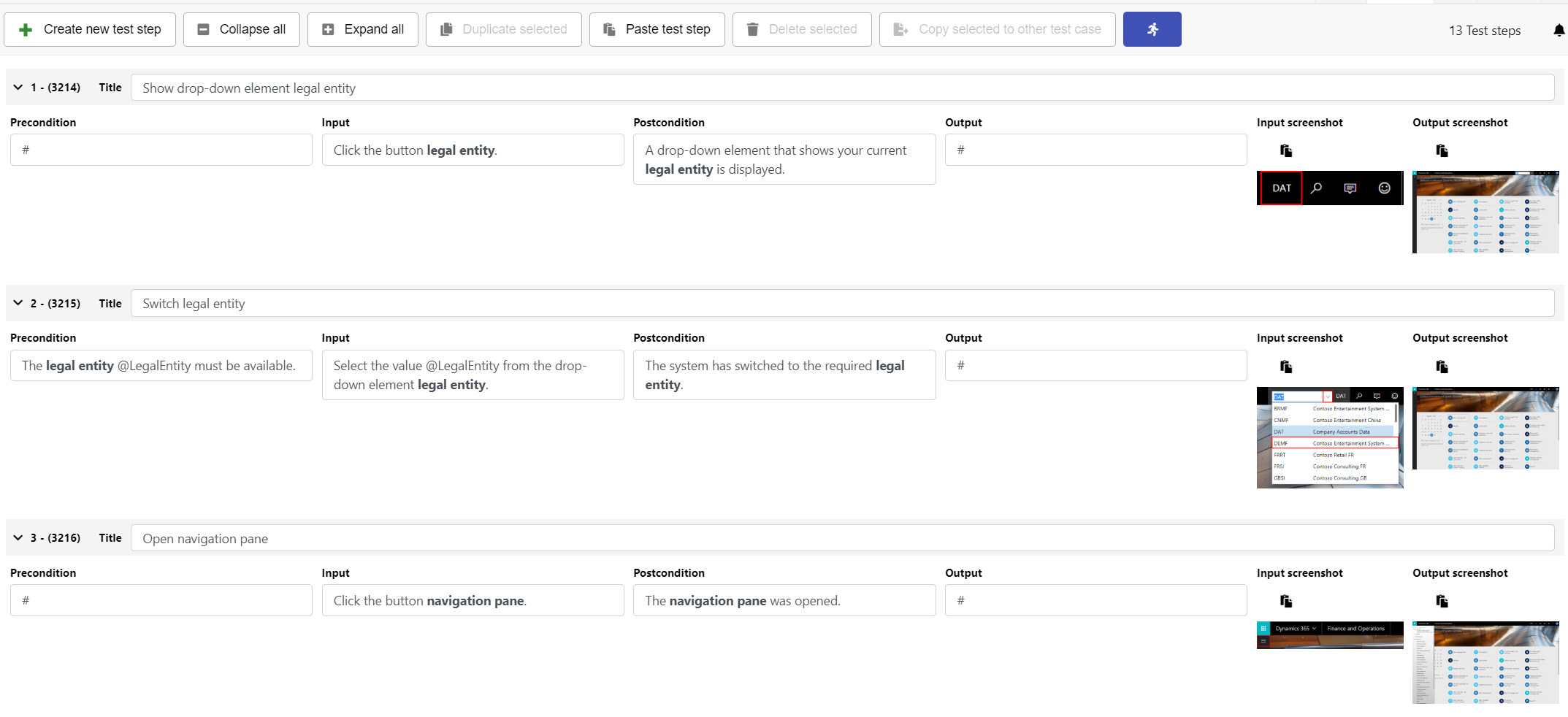Click the Paste test step button
This screenshot has width=1568, height=717.
point(657,29)
